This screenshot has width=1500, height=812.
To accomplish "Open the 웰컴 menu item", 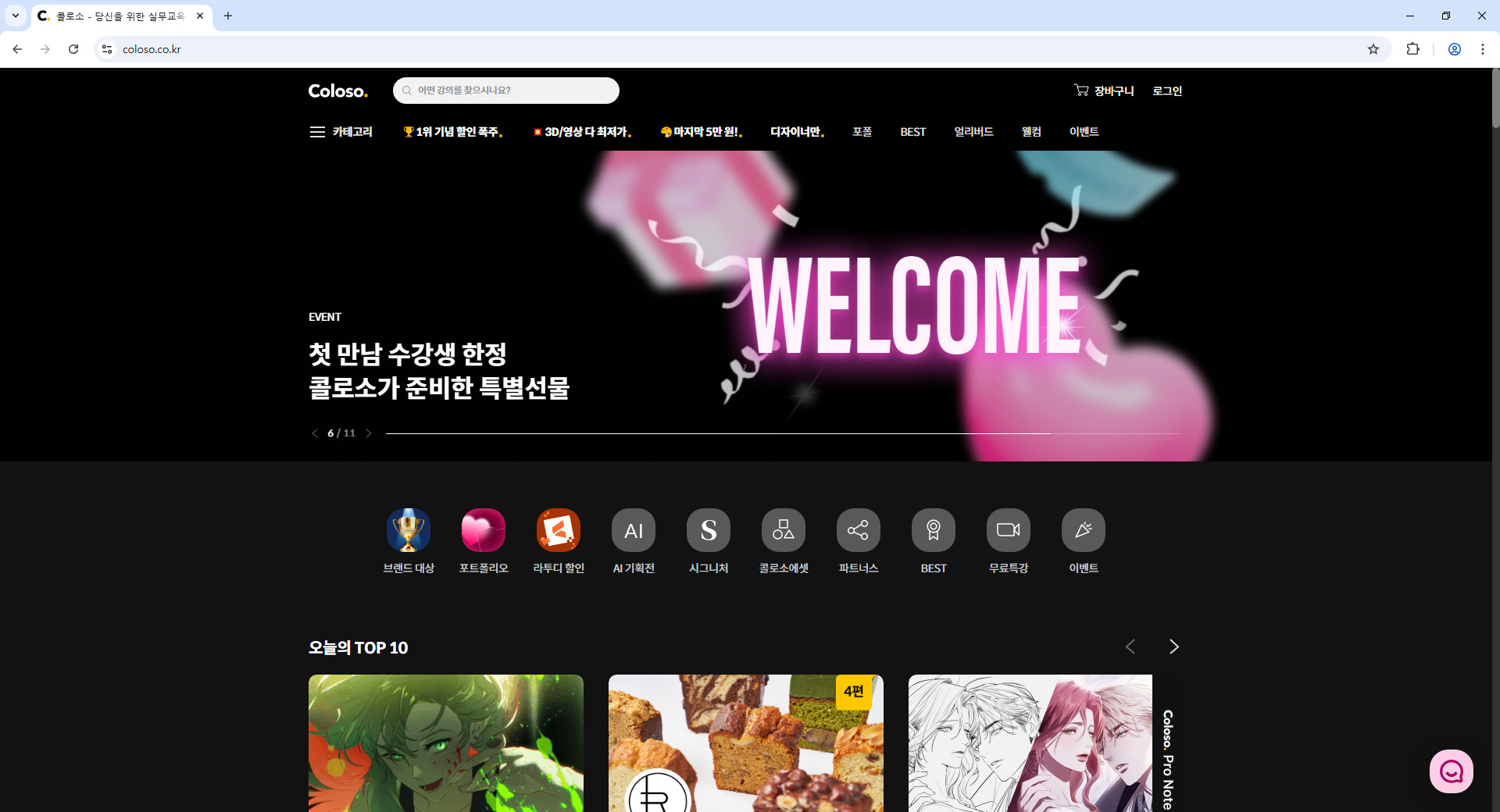I will (1031, 132).
